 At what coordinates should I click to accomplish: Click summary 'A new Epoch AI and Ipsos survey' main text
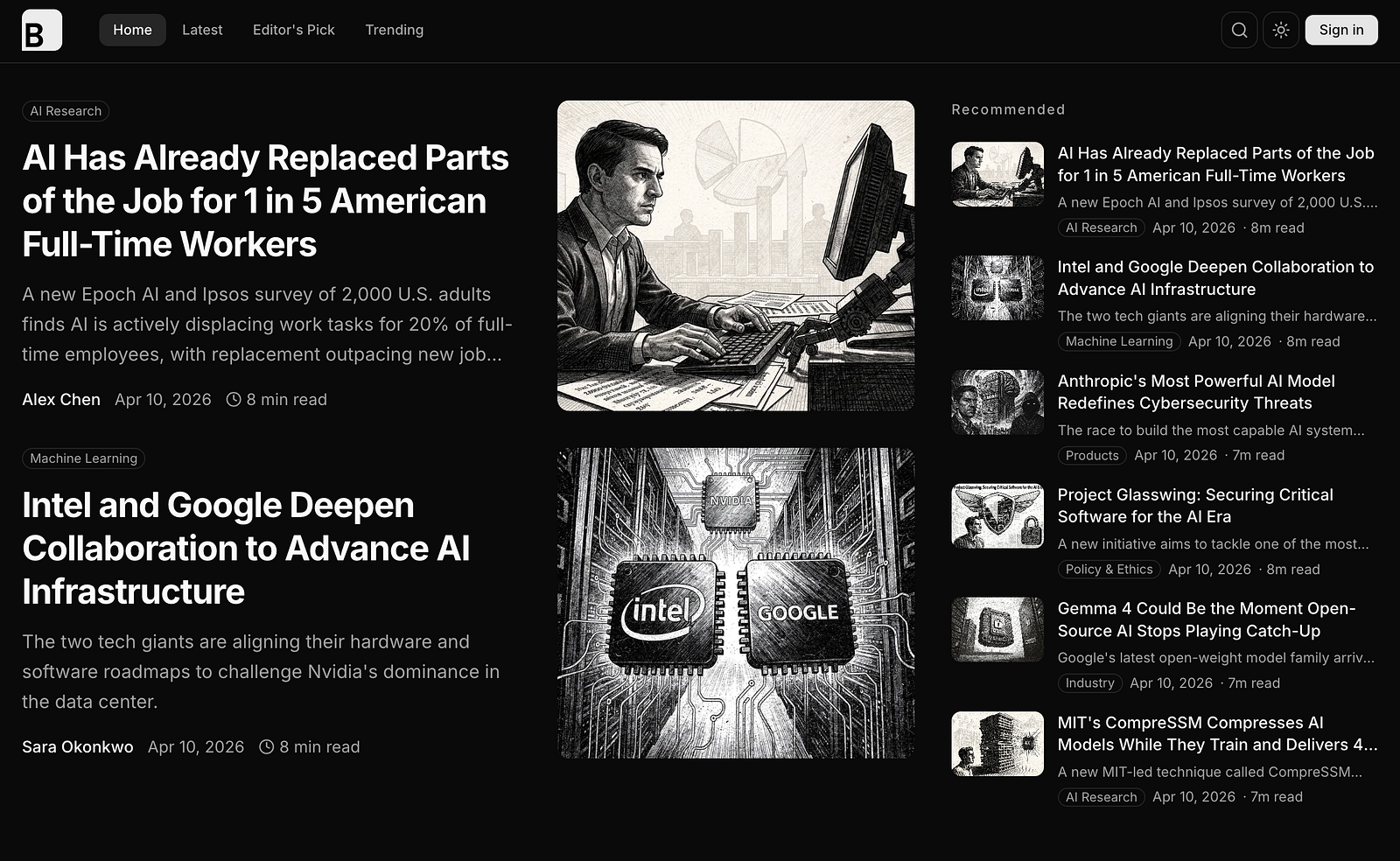pos(267,324)
